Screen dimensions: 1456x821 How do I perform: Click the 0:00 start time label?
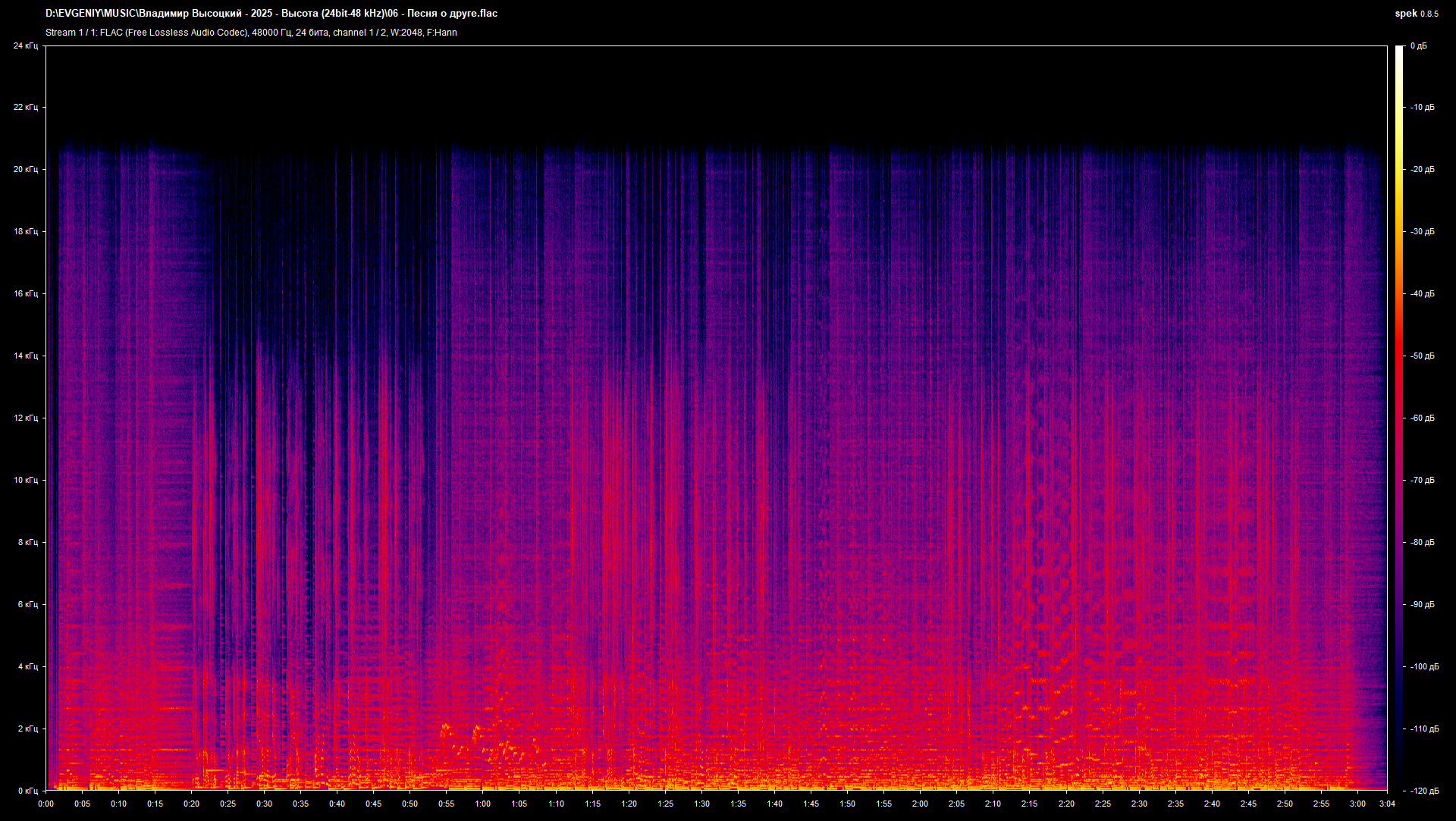pyautogui.click(x=45, y=804)
